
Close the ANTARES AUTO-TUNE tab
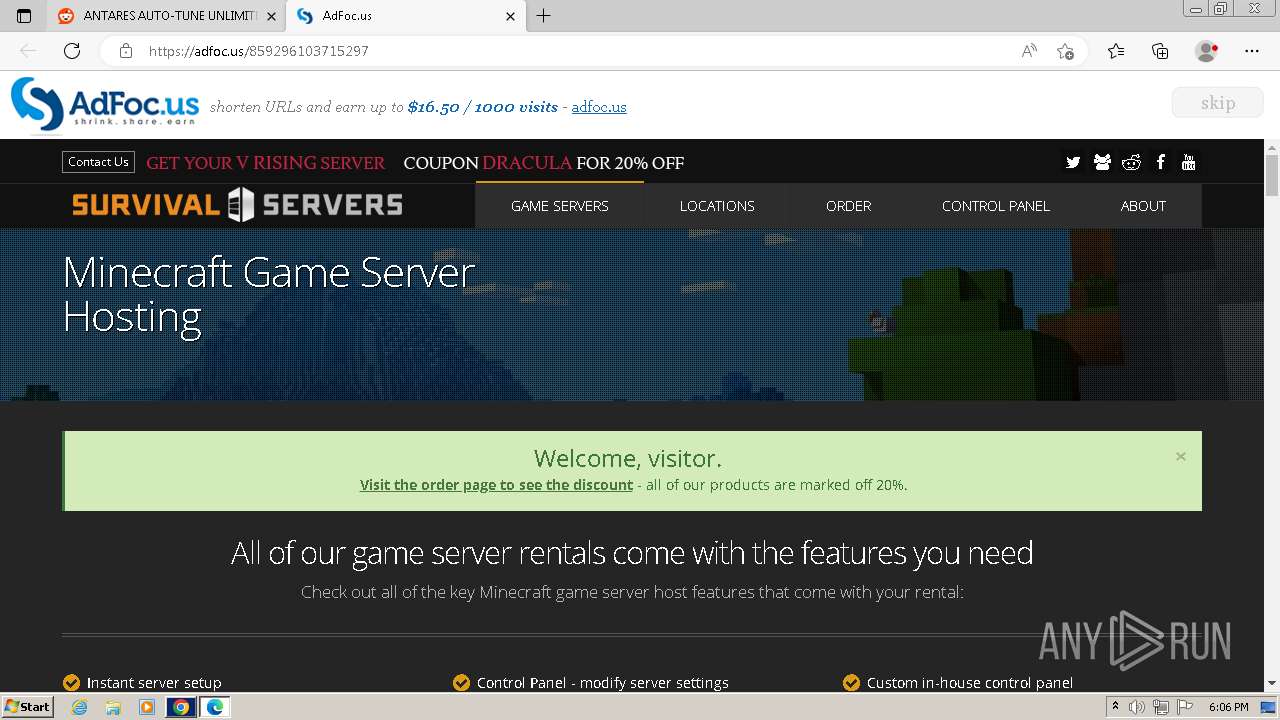(x=272, y=16)
